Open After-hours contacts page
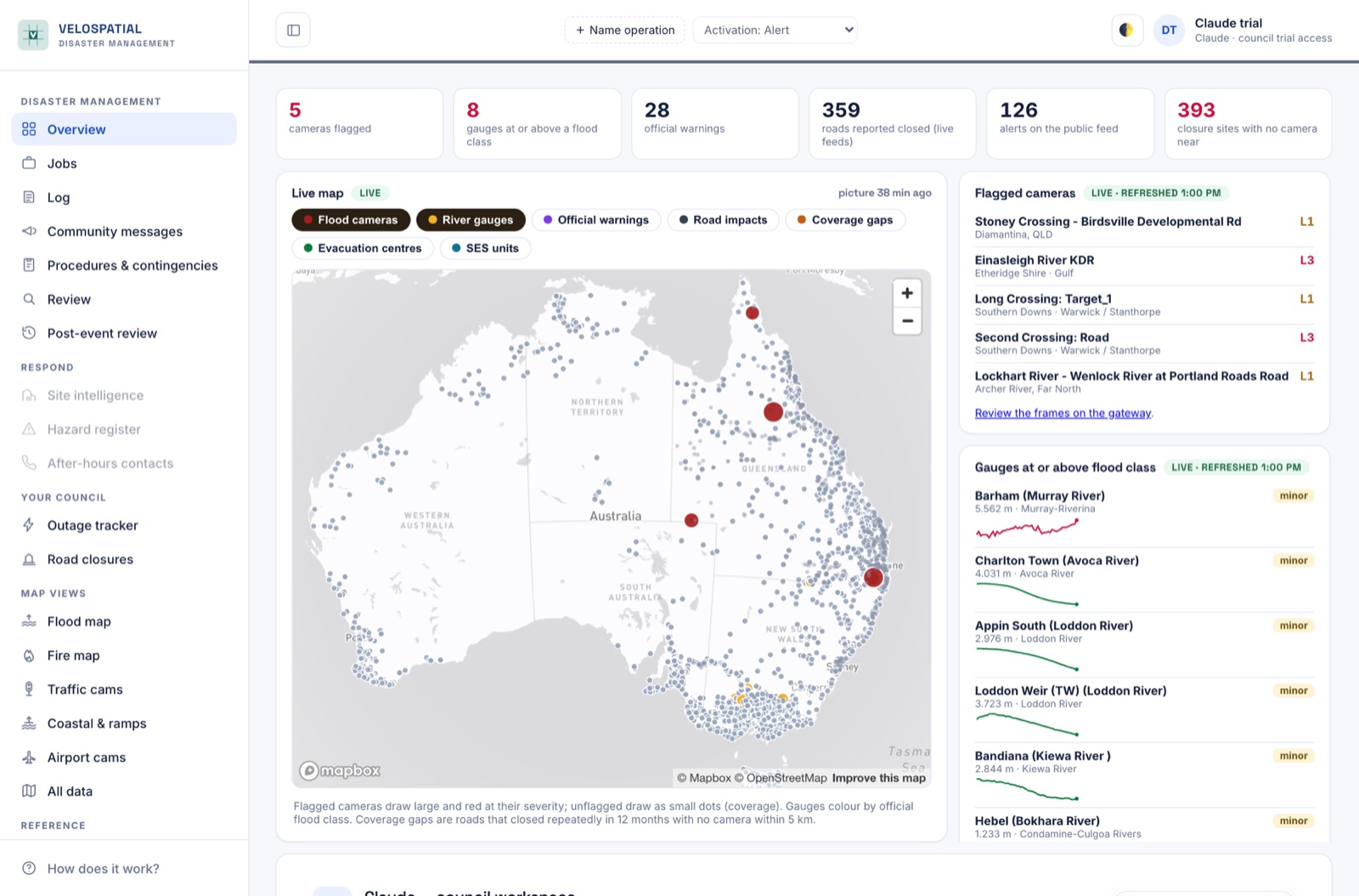 [x=124, y=463]
